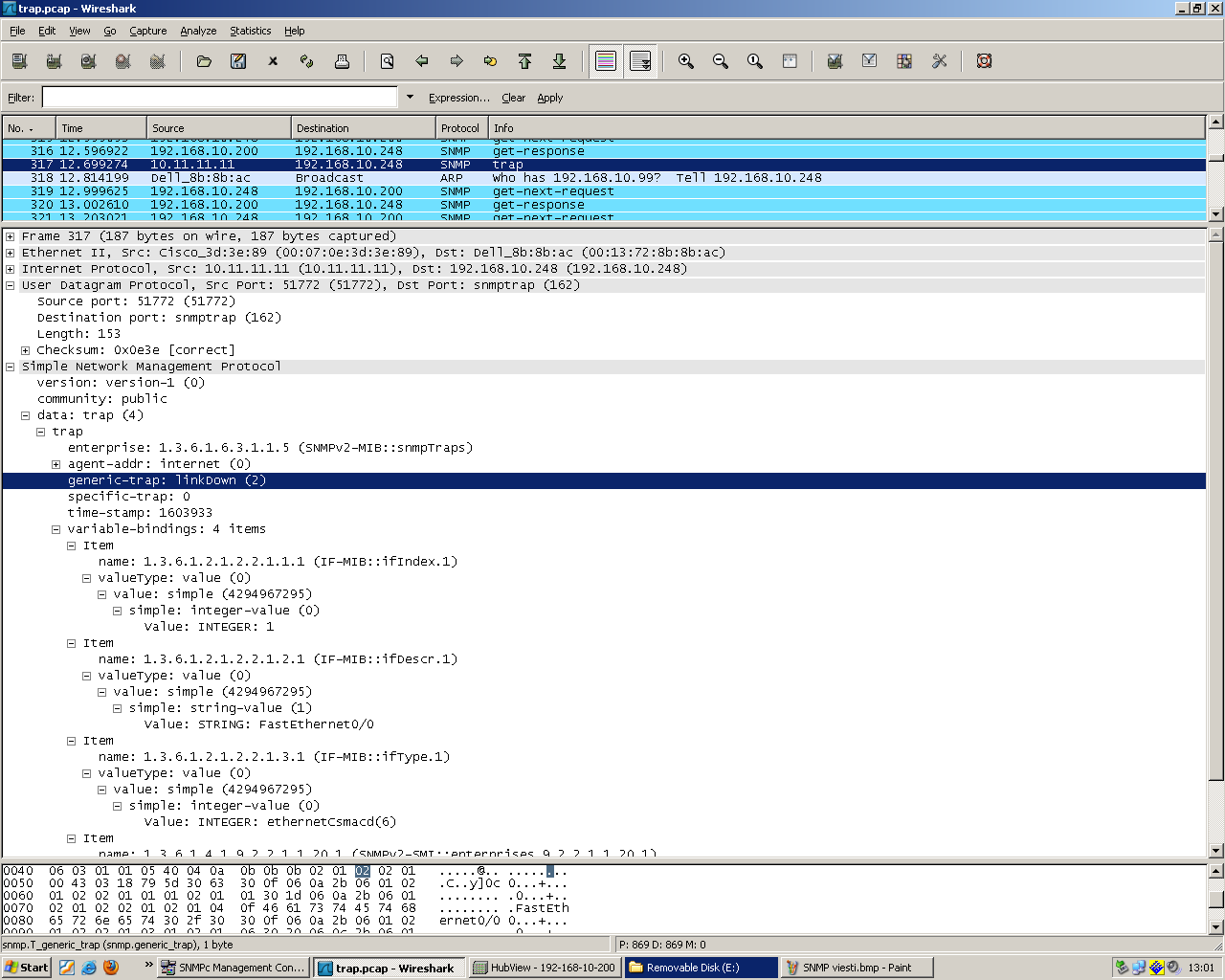This screenshot has height=980, width=1225.
Task: Save capture file as icon
Action: [x=238, y=61]
